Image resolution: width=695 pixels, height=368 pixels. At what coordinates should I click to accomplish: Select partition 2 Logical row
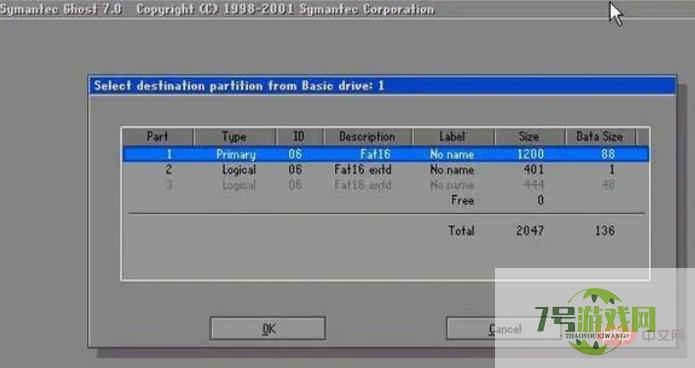click(x=386, y=169)
